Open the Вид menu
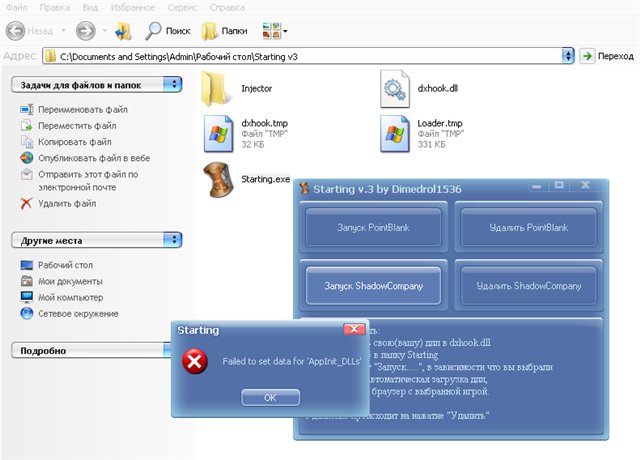 point(90,7)
